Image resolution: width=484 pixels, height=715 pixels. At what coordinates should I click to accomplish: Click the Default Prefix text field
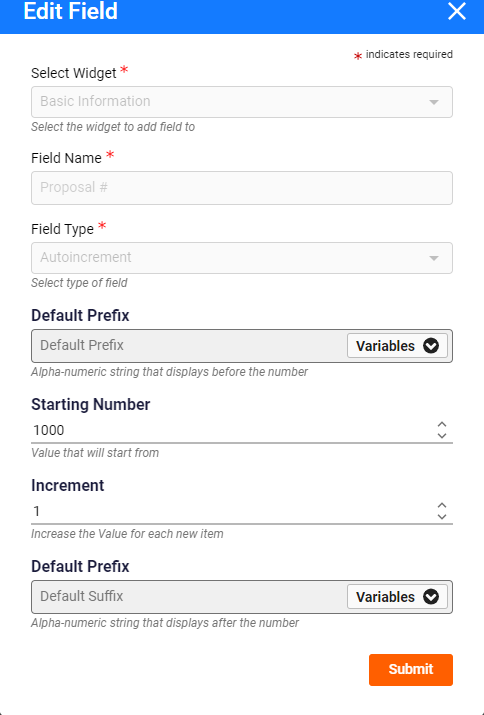(189, 346)
